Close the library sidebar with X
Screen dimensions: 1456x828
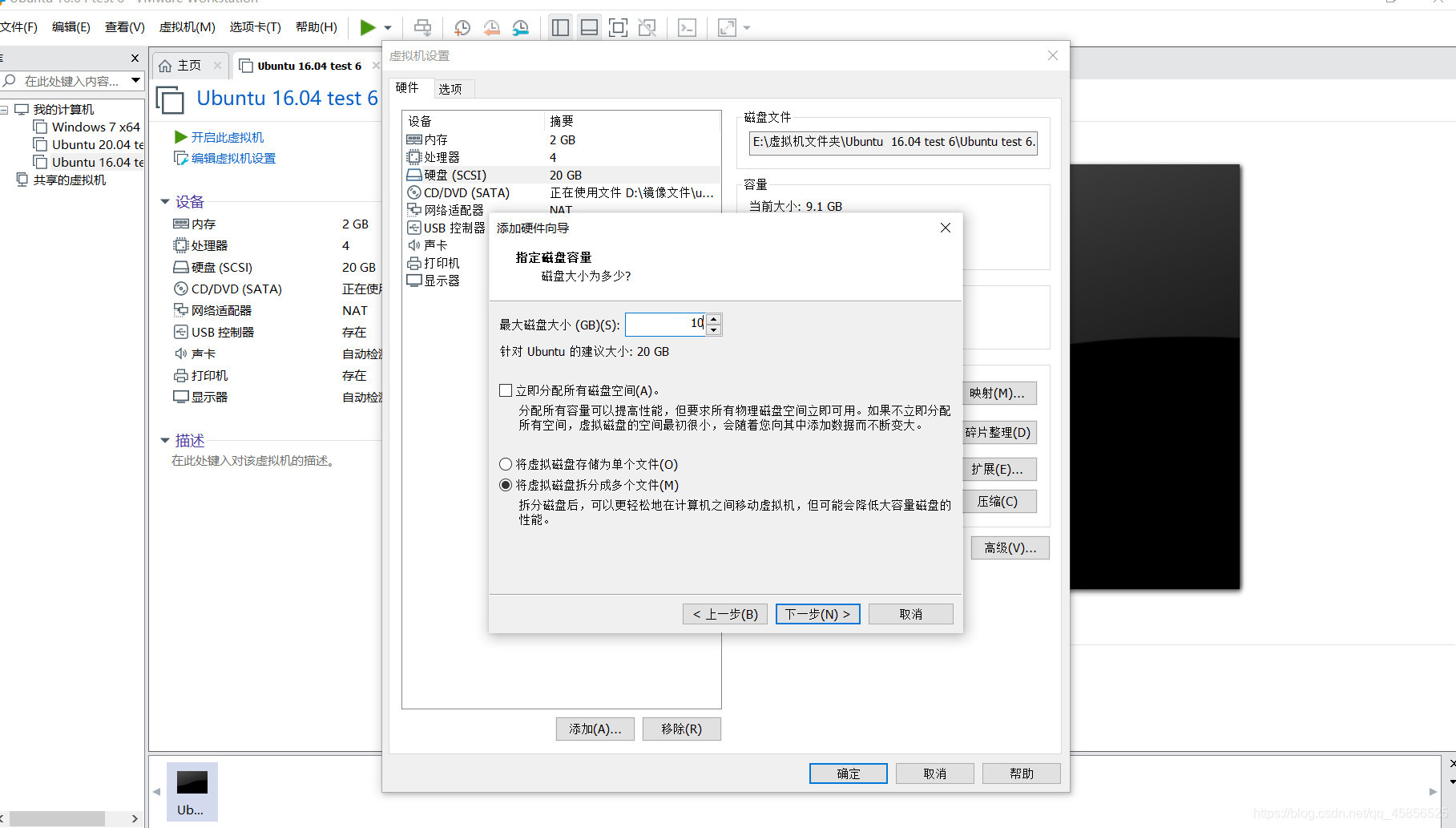coord(135,58)
